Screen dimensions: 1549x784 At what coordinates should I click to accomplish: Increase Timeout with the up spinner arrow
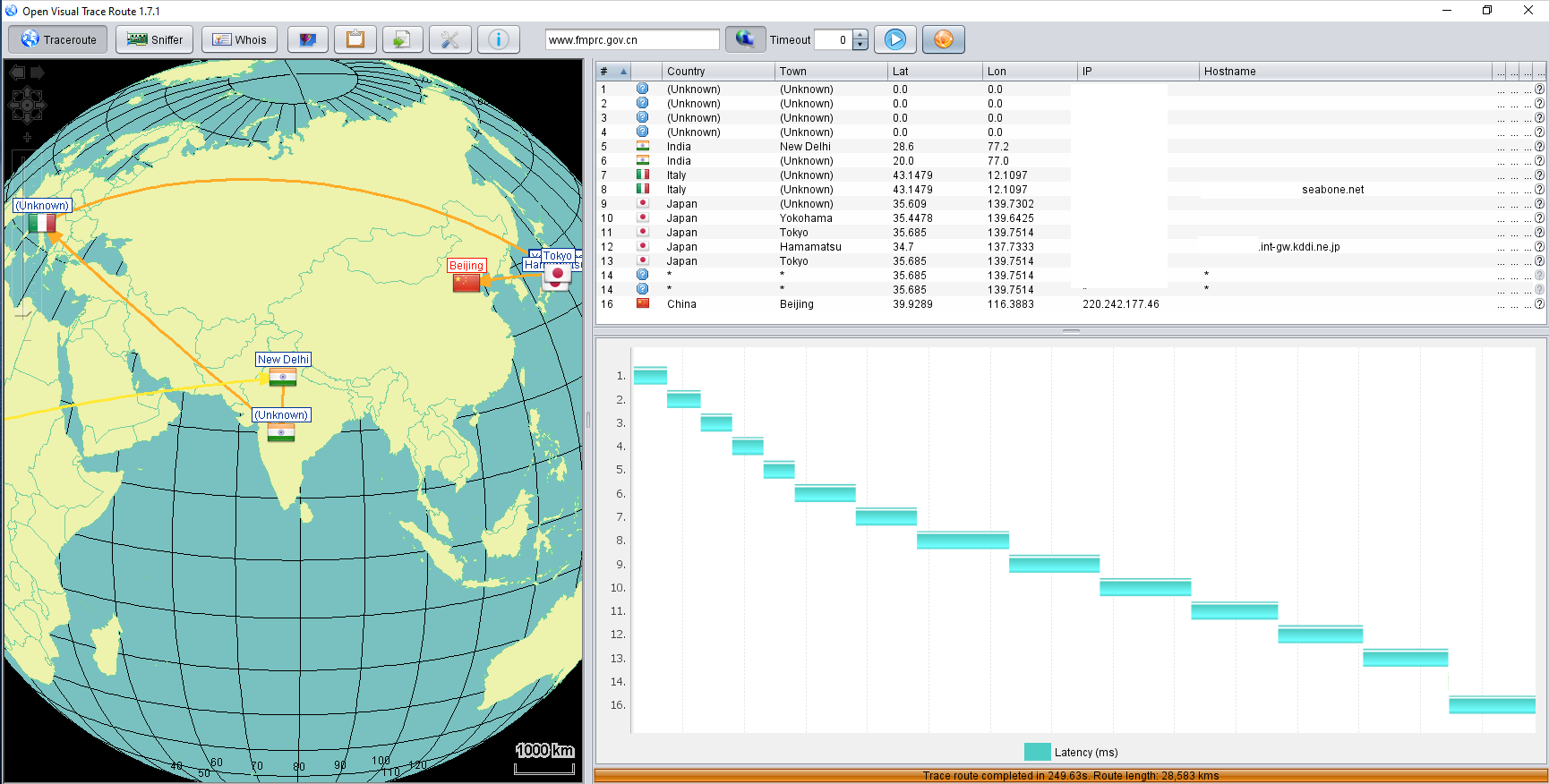tap(860, 35)
